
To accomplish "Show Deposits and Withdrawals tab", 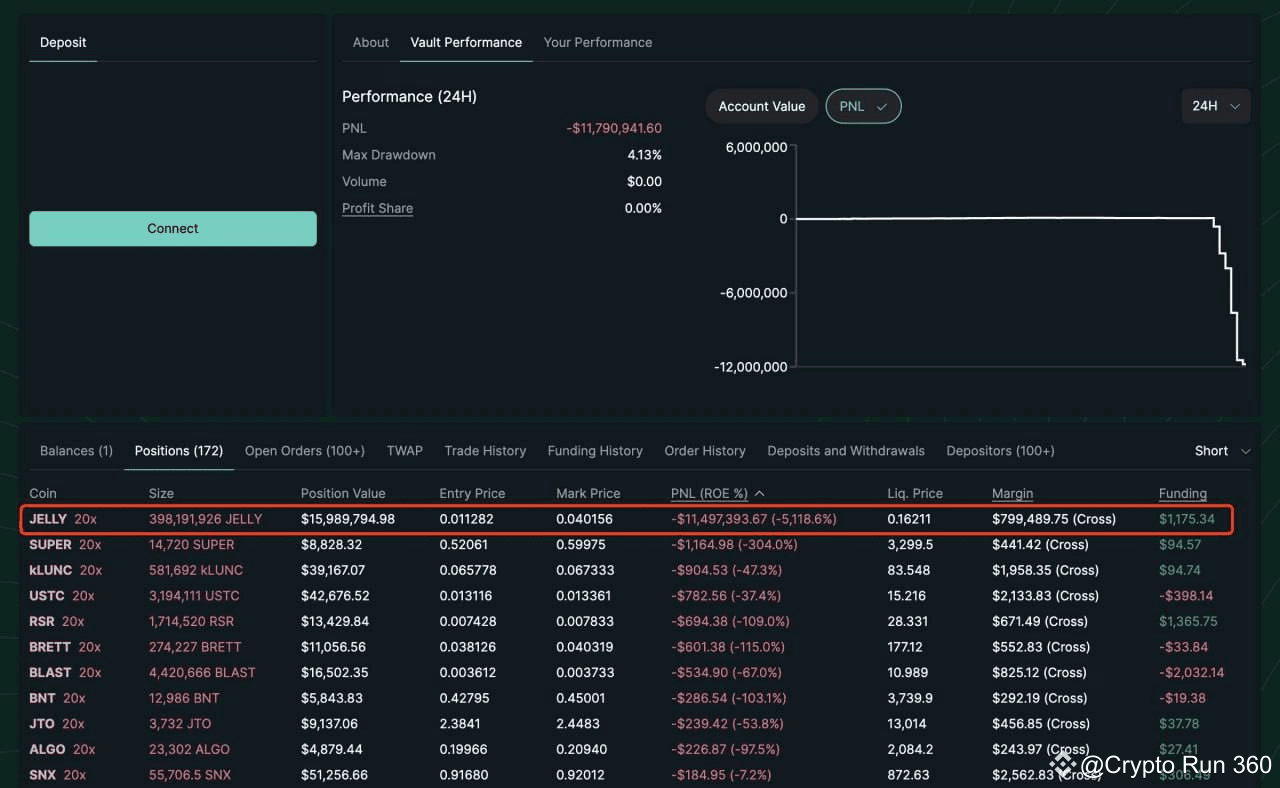I will (845, 451).
